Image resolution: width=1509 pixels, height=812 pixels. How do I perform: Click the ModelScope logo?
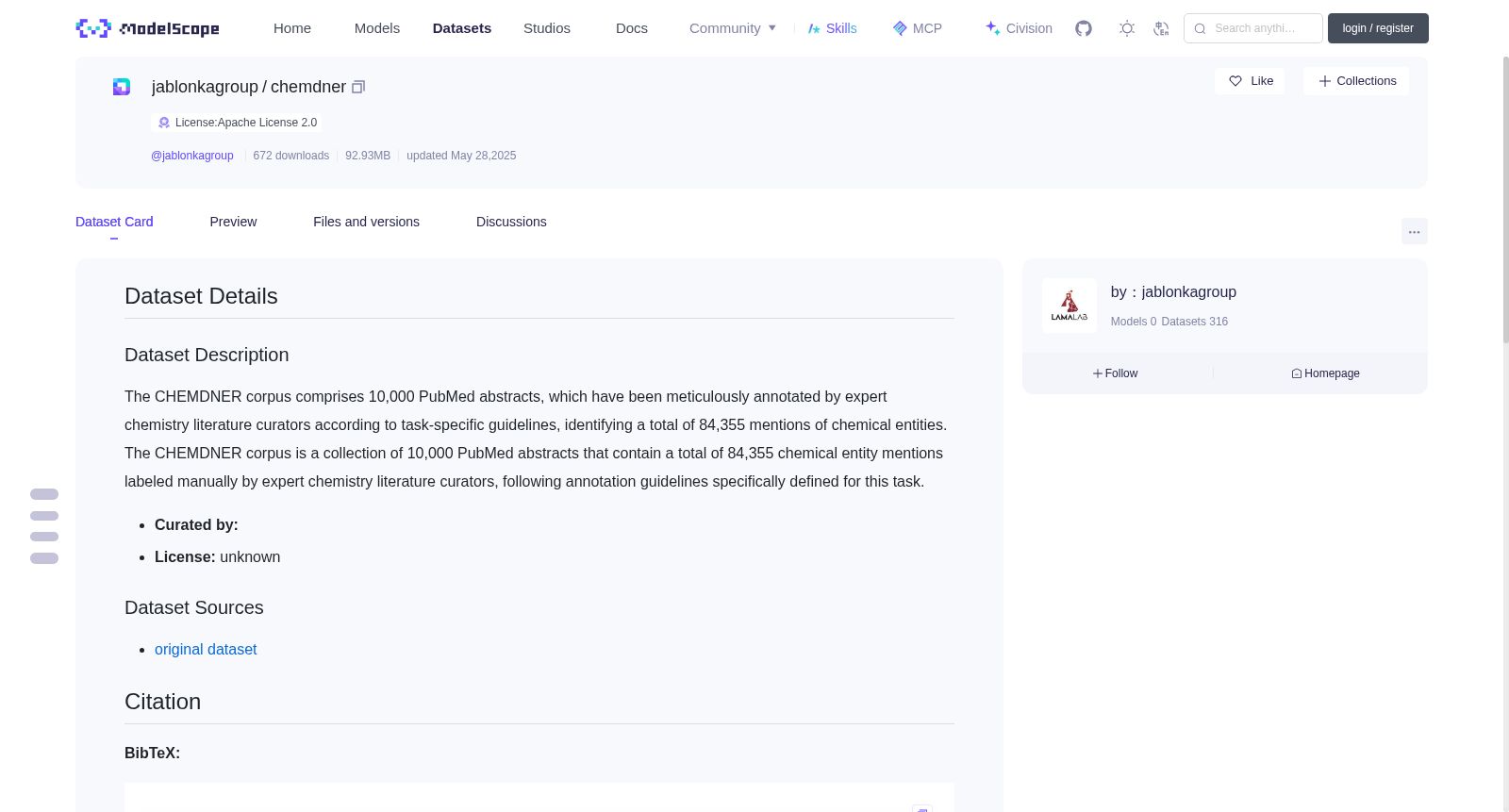[x=147, y=28]
